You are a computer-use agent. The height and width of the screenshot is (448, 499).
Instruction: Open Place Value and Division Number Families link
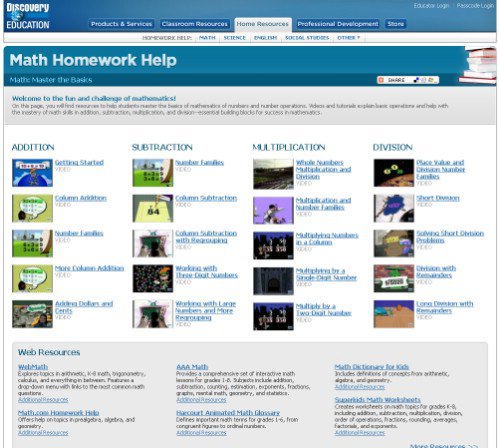pyautogui.click(x=441, y=169)
